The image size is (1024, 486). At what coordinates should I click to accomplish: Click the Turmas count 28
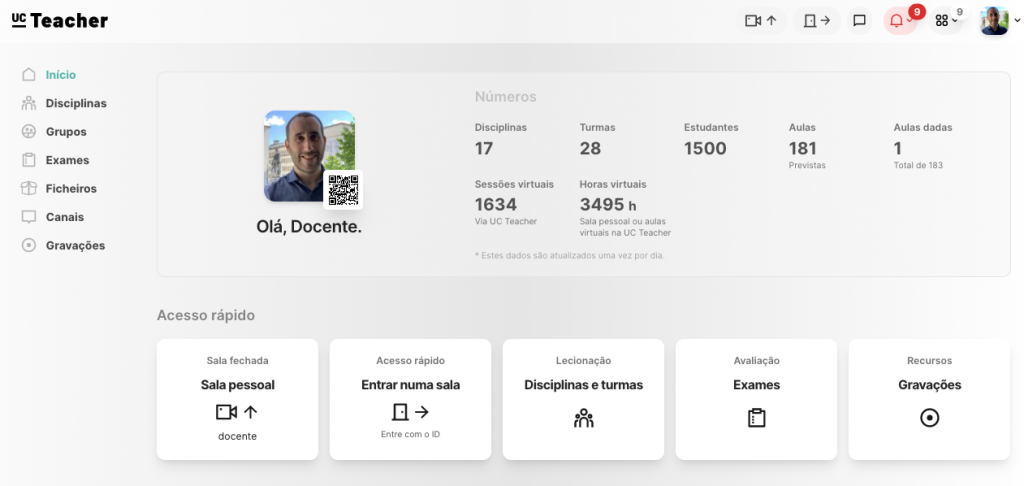[x=590, y=148]
